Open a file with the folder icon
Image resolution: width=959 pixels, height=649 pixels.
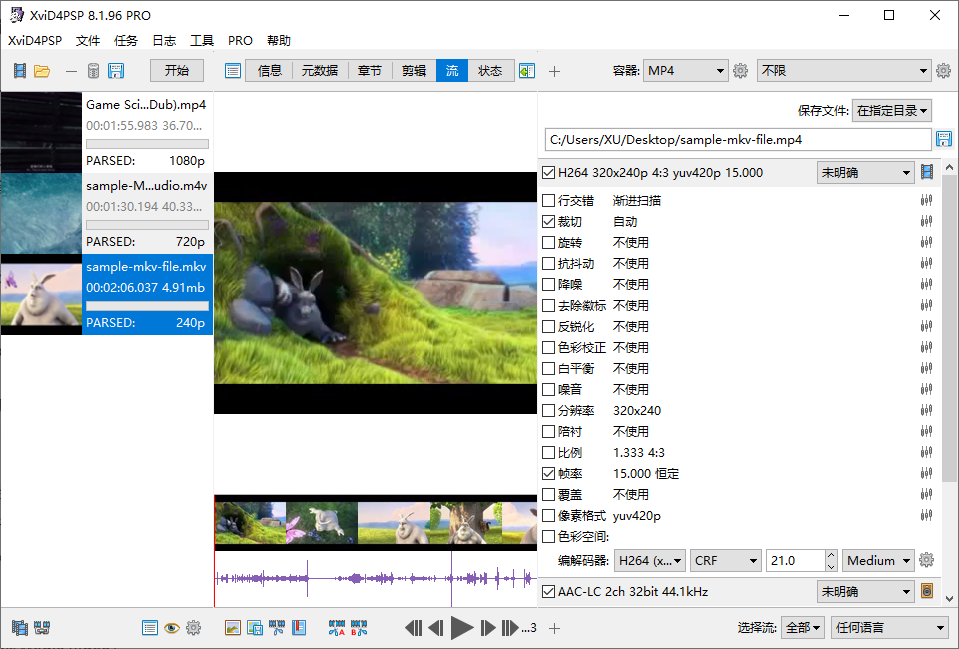(43, 70)
